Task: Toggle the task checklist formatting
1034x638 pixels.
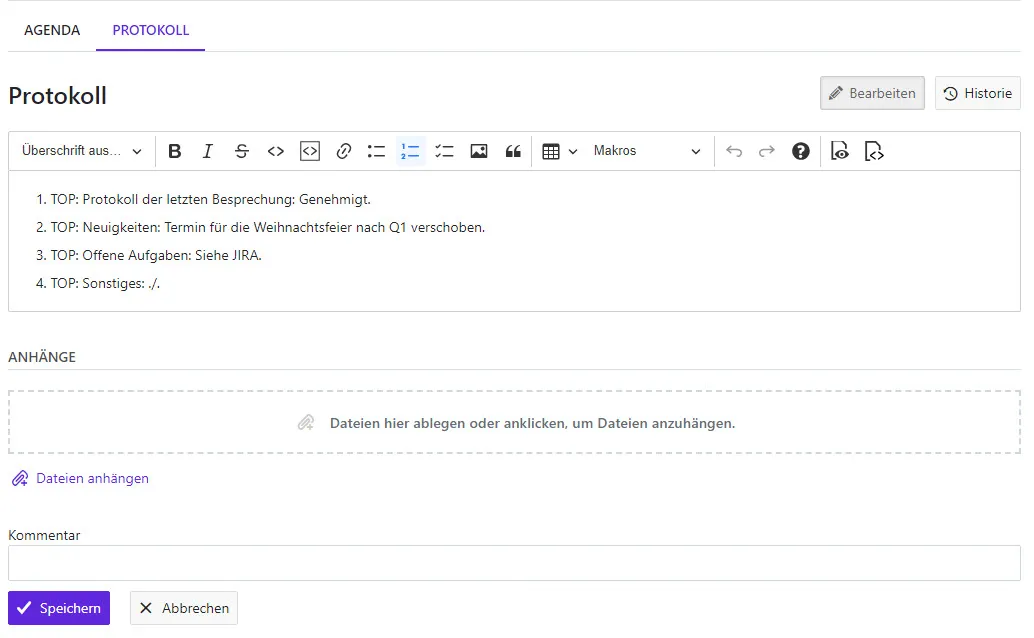Action: [x=445, y=151]
